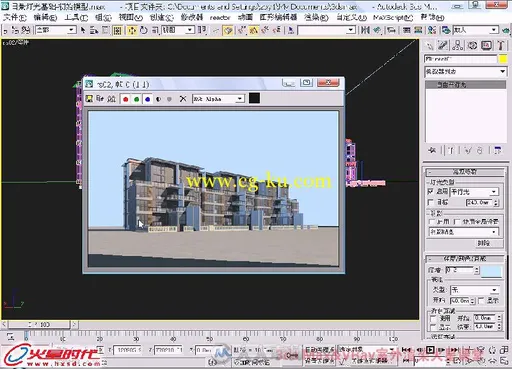Activate Select and Move tool
This screenshot has height=369, width=512.
[x=132, y=30]
